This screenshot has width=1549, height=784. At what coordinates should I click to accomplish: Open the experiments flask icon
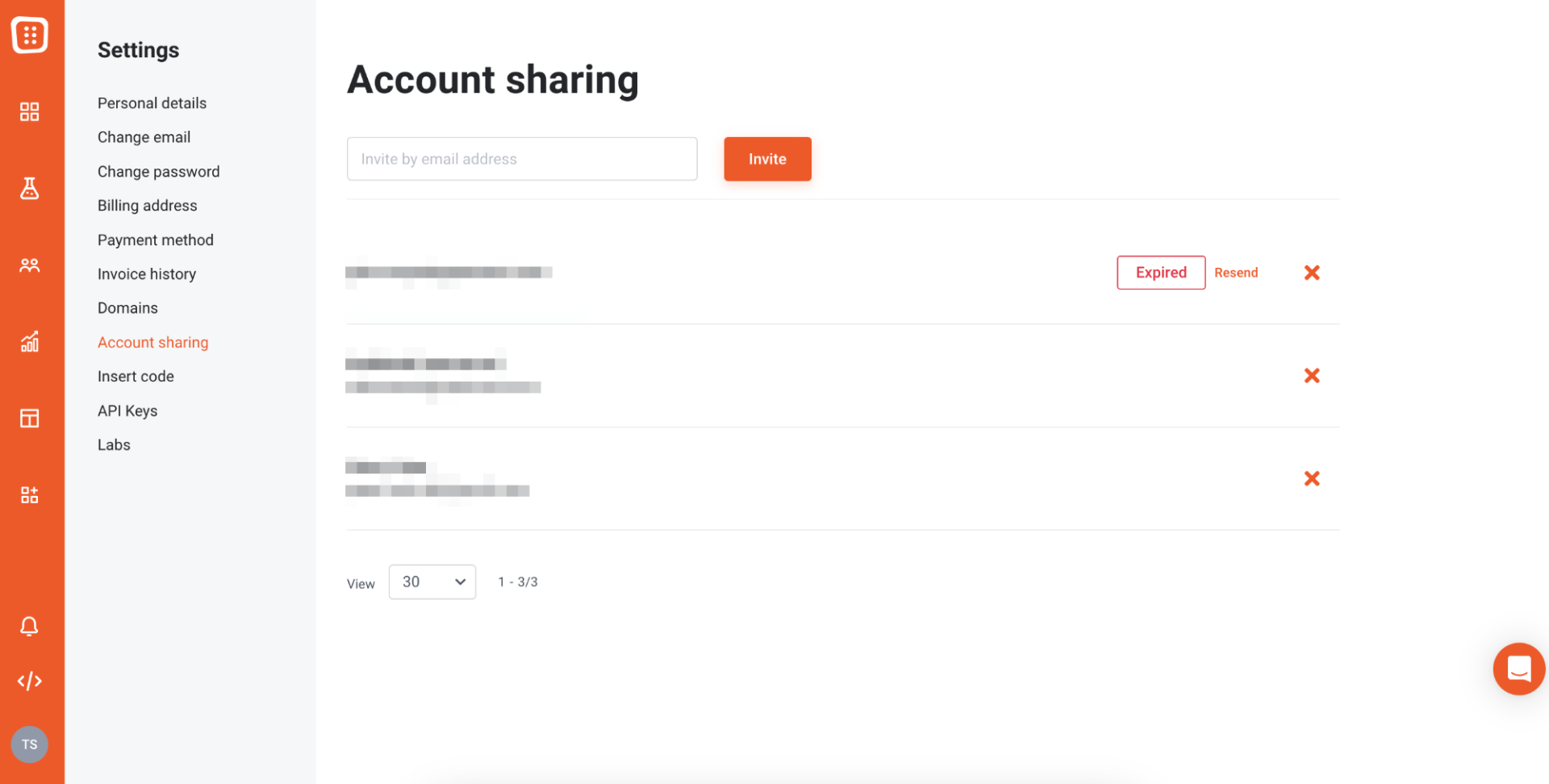tap(30, 188)
